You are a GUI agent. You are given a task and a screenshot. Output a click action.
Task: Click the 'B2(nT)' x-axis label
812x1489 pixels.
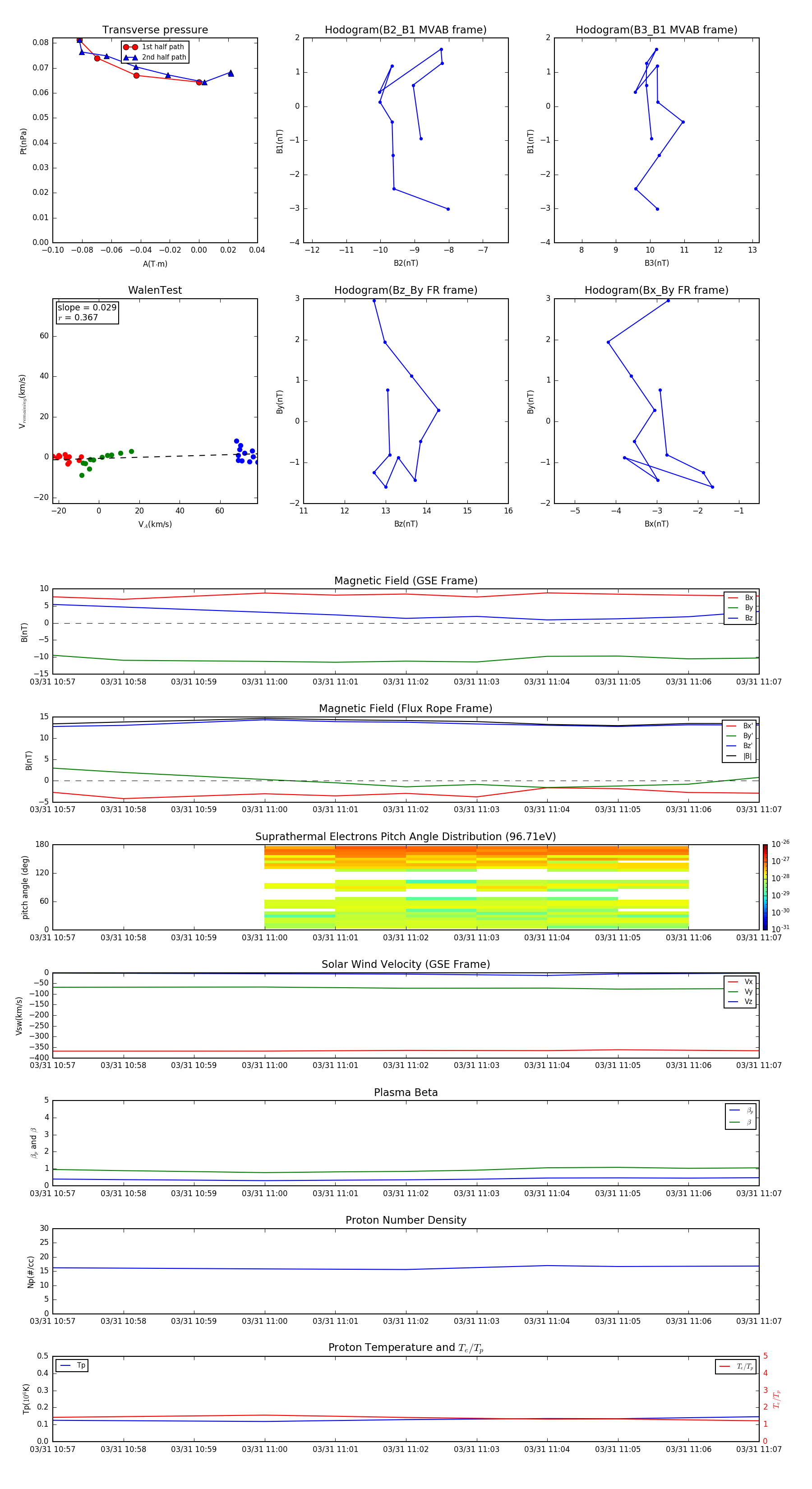(x=406, y=263)
